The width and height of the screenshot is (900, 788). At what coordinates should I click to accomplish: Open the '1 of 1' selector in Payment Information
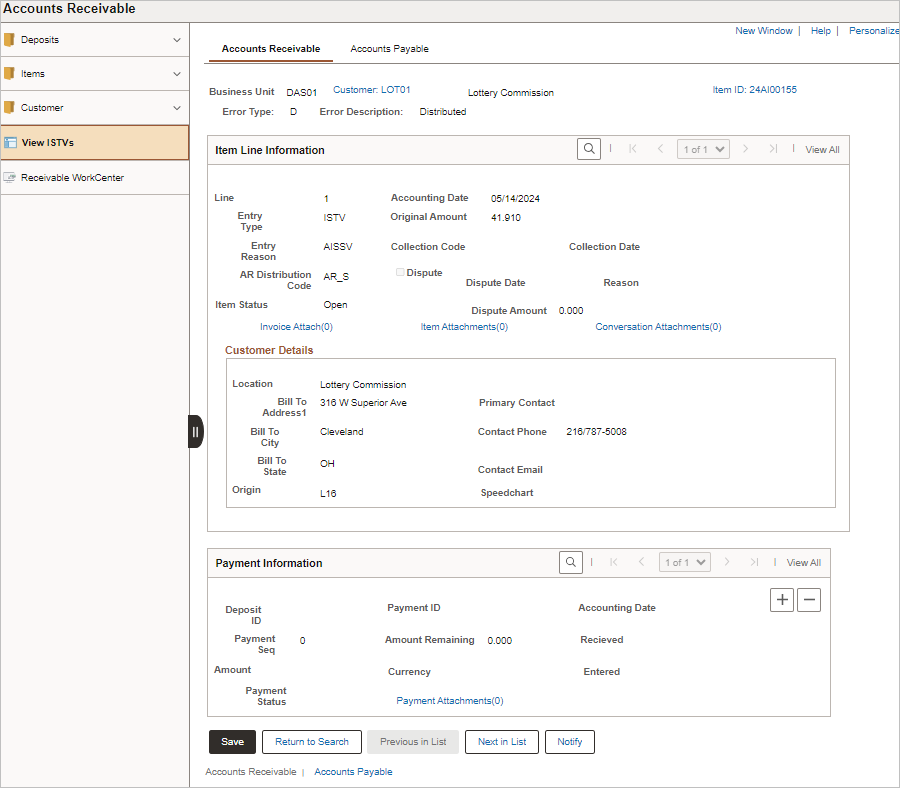[x=684, y=562]
